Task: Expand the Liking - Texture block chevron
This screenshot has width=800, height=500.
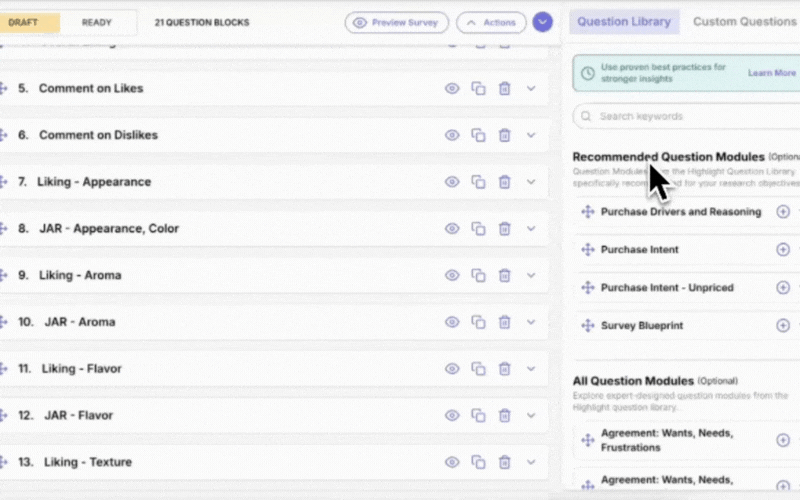Action: (x=531, y=462)
